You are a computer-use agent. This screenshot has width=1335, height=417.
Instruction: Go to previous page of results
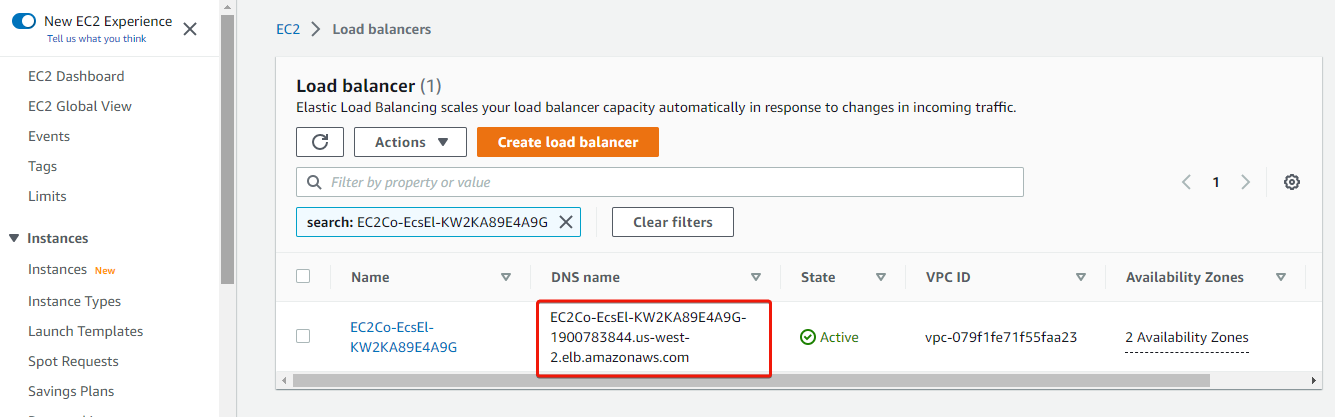point(1187,182)
